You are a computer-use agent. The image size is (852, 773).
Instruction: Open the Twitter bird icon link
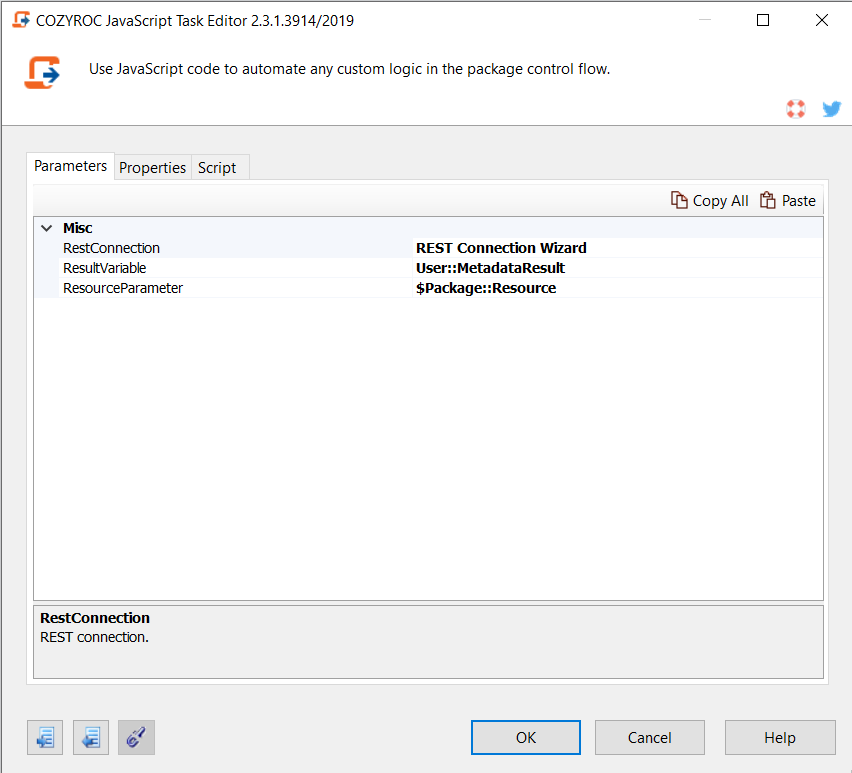pos(831,109)
